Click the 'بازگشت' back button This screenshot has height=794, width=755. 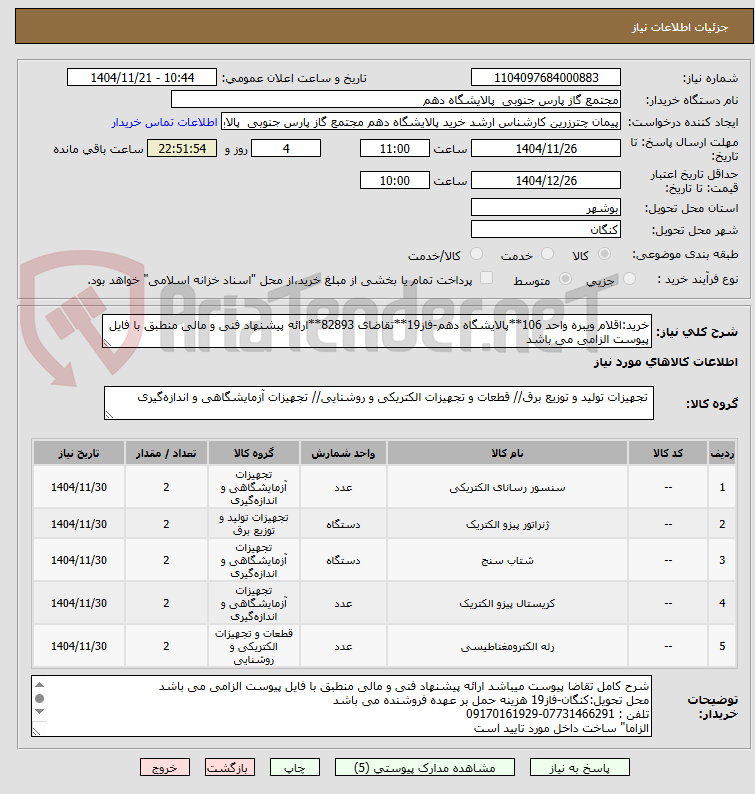coord(229,768)
